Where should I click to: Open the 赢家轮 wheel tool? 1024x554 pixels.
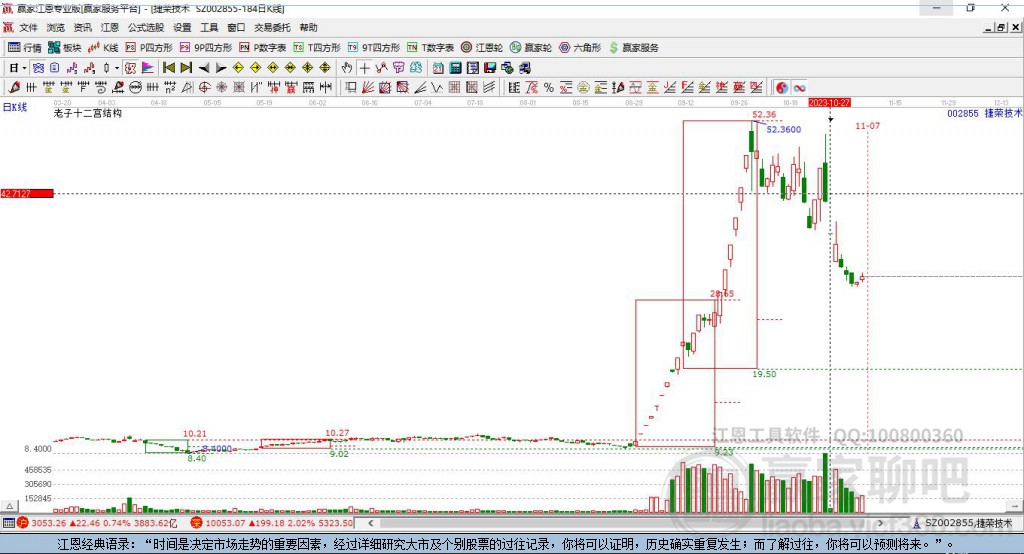coord(530,48)
